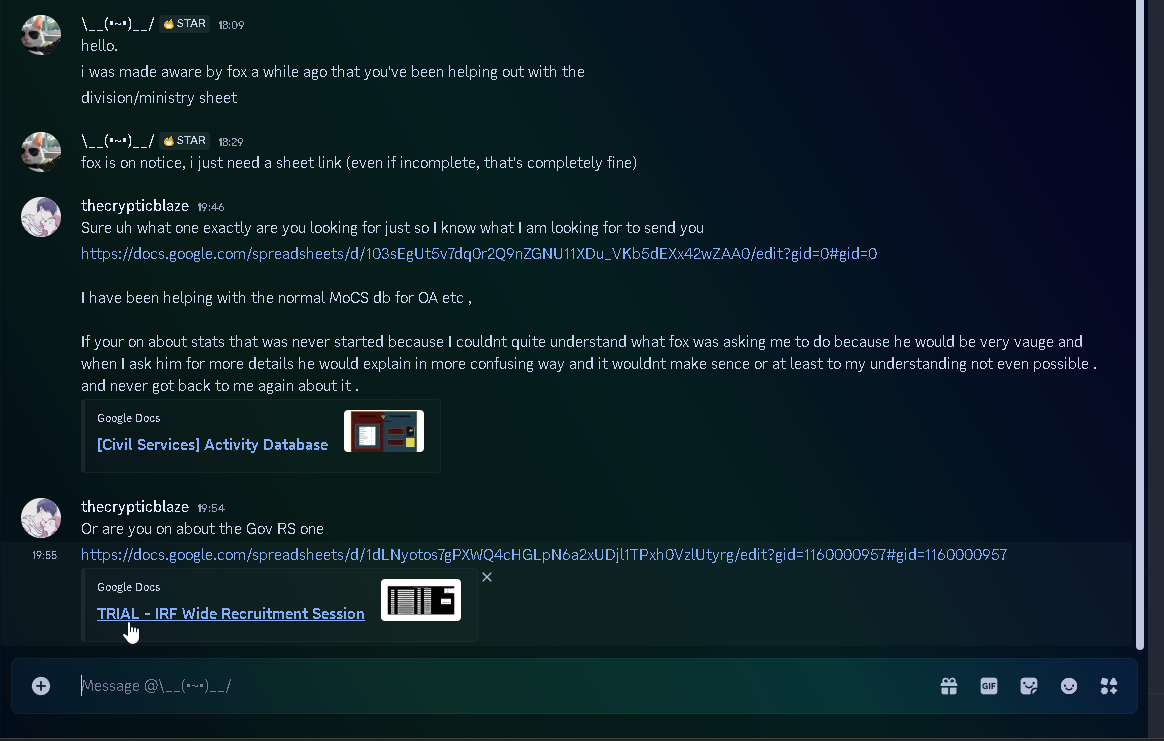The width and height of the screenshot is (1164, 741).
Task: Click the Civil Services embed thumbnail image
Action: [384, 431]
